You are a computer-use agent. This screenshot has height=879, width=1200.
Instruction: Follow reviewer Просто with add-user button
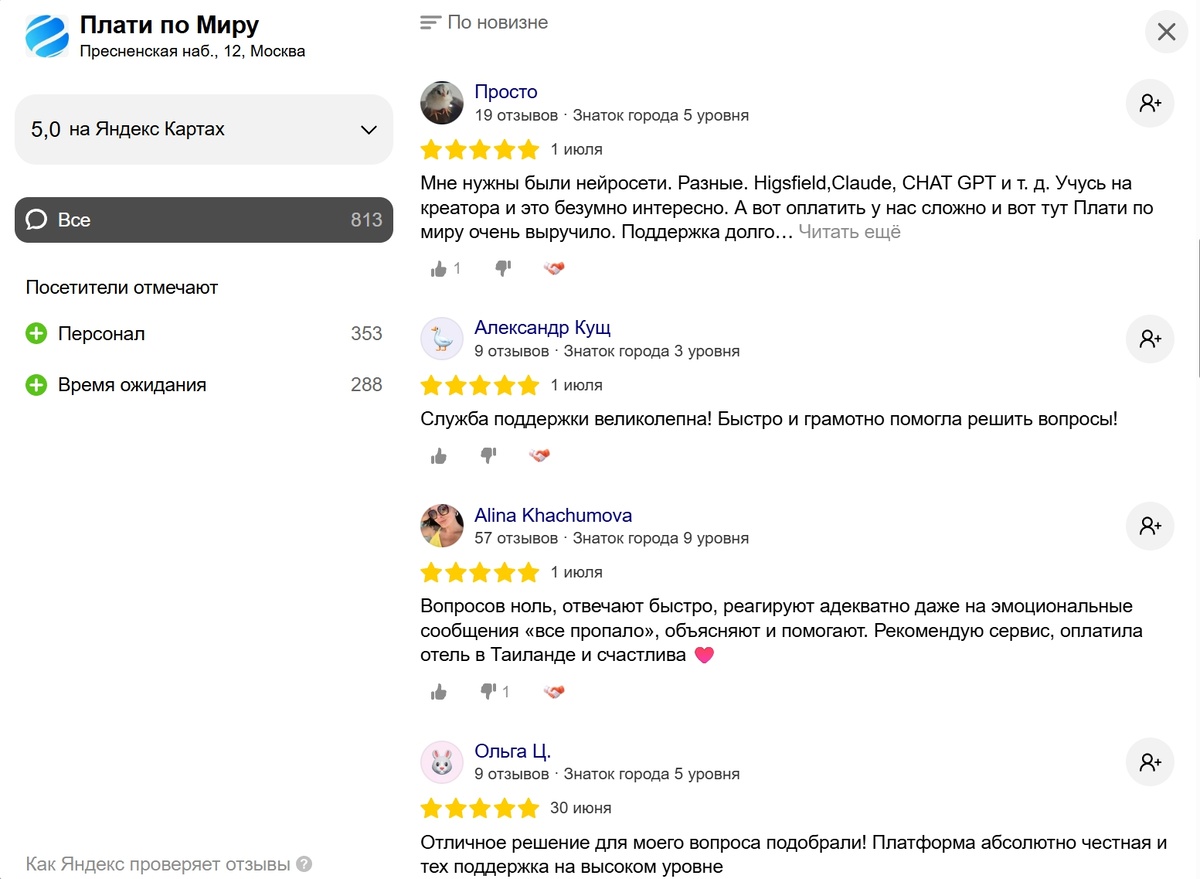click(1150, 102)
